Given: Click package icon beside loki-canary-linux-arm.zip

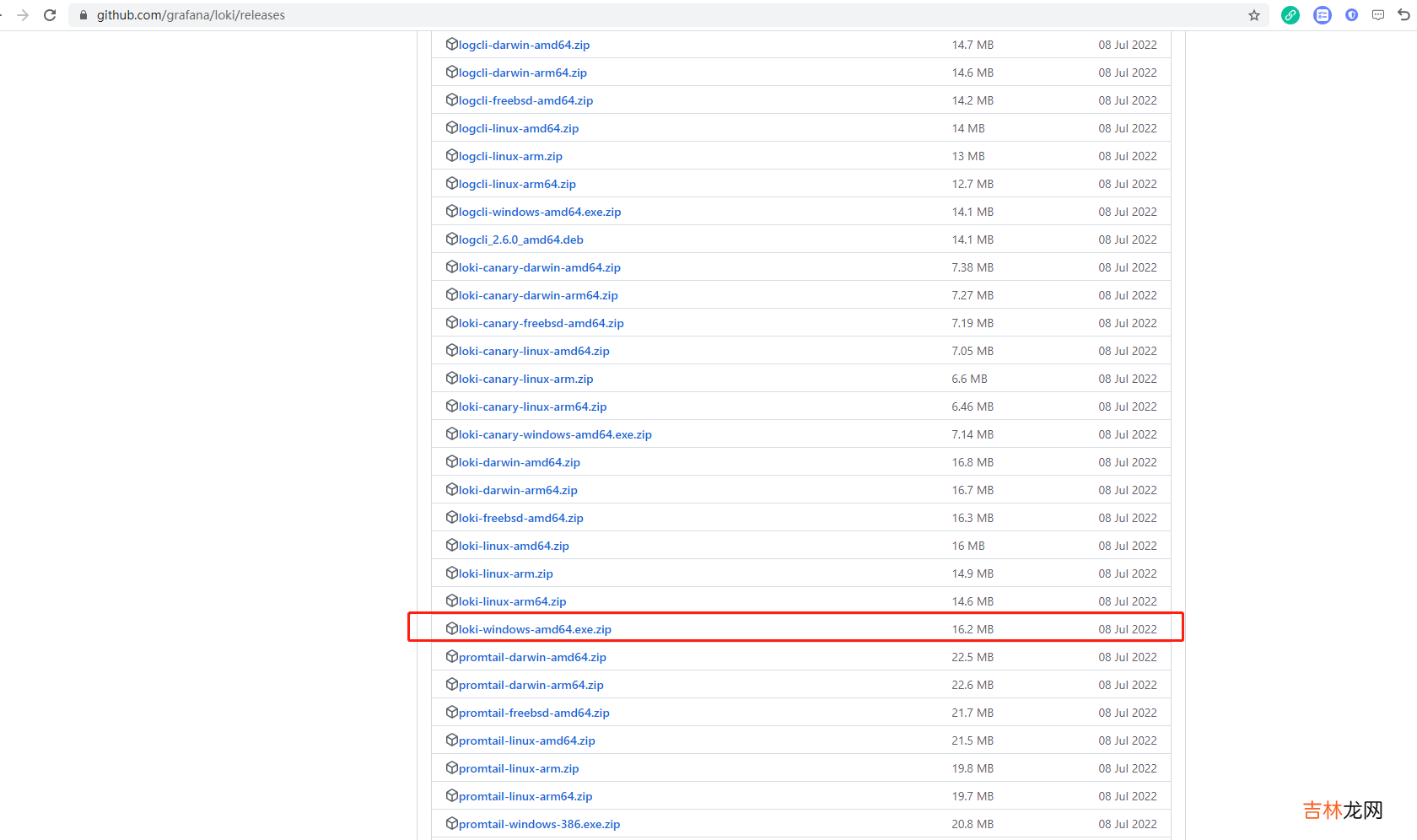Looking at the screenshot, I should (452, 379).
